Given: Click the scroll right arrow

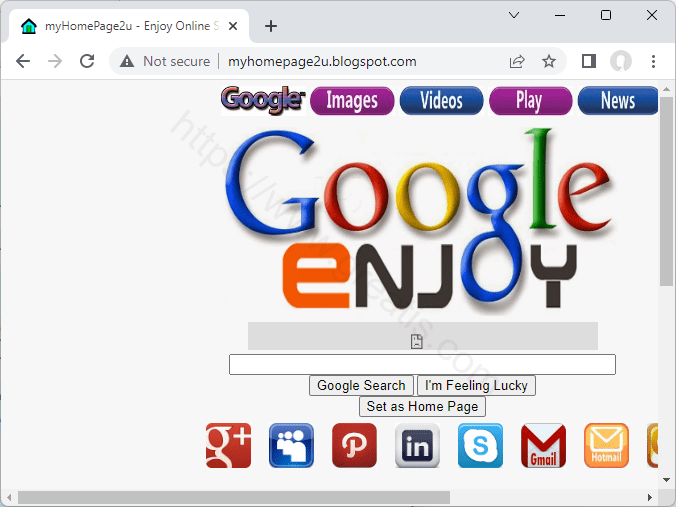Looking at the screenshot, I should pos(650,498).
